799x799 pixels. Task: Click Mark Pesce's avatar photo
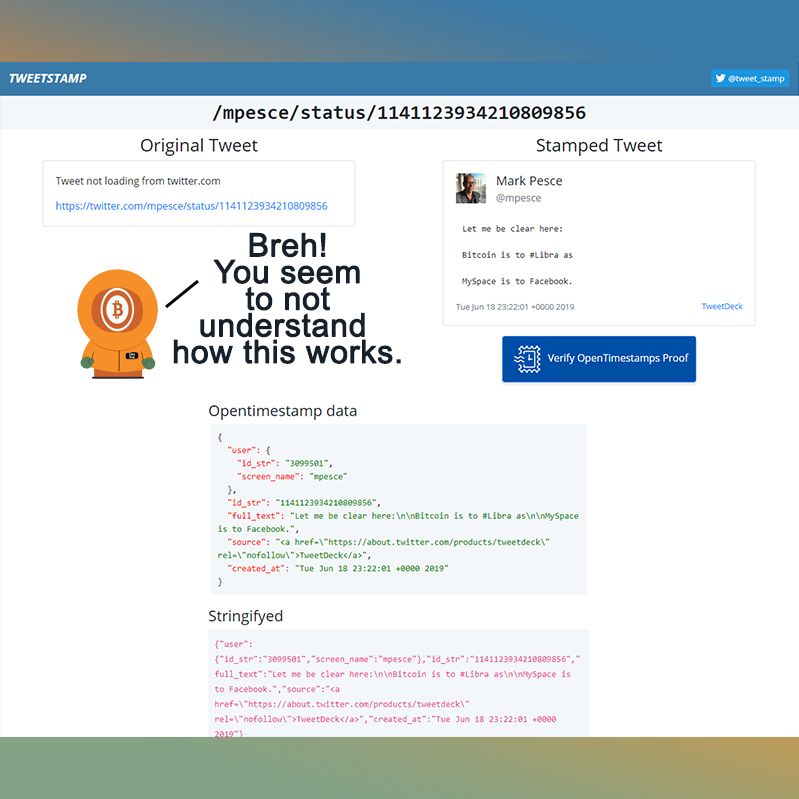(x=470, y=188)
